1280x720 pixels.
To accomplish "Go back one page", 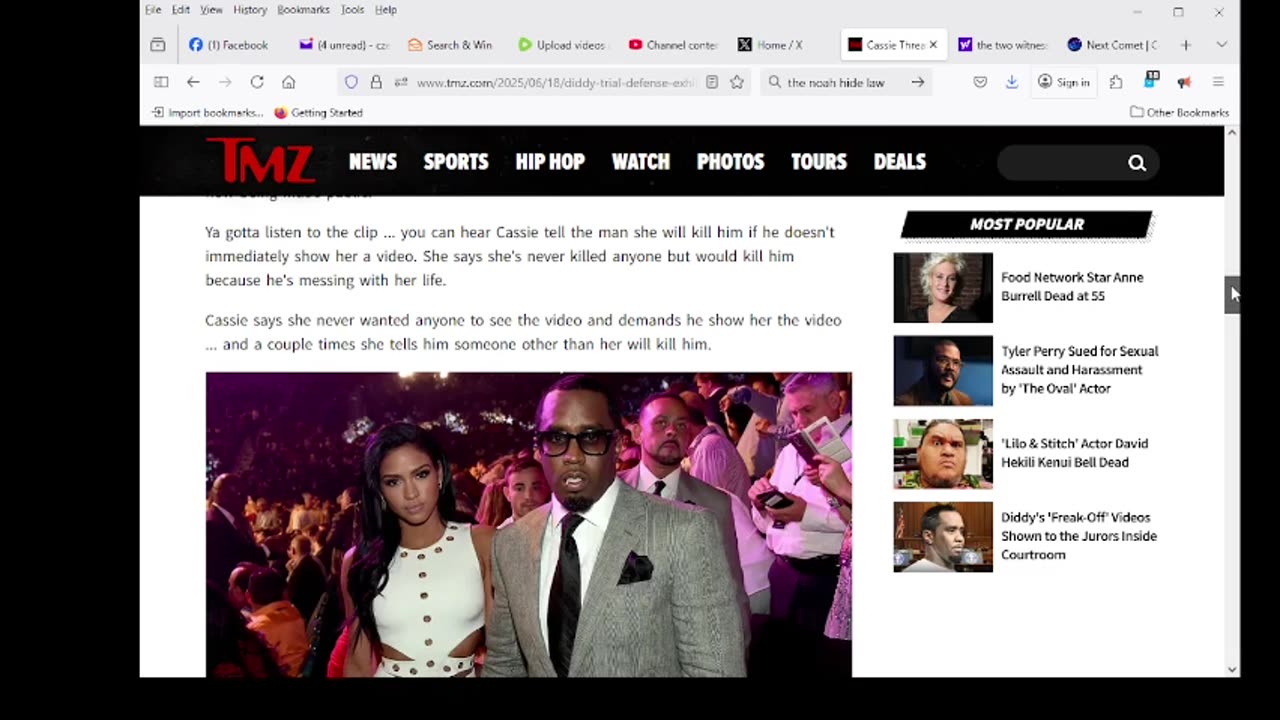I will click(x=193, y=82).
